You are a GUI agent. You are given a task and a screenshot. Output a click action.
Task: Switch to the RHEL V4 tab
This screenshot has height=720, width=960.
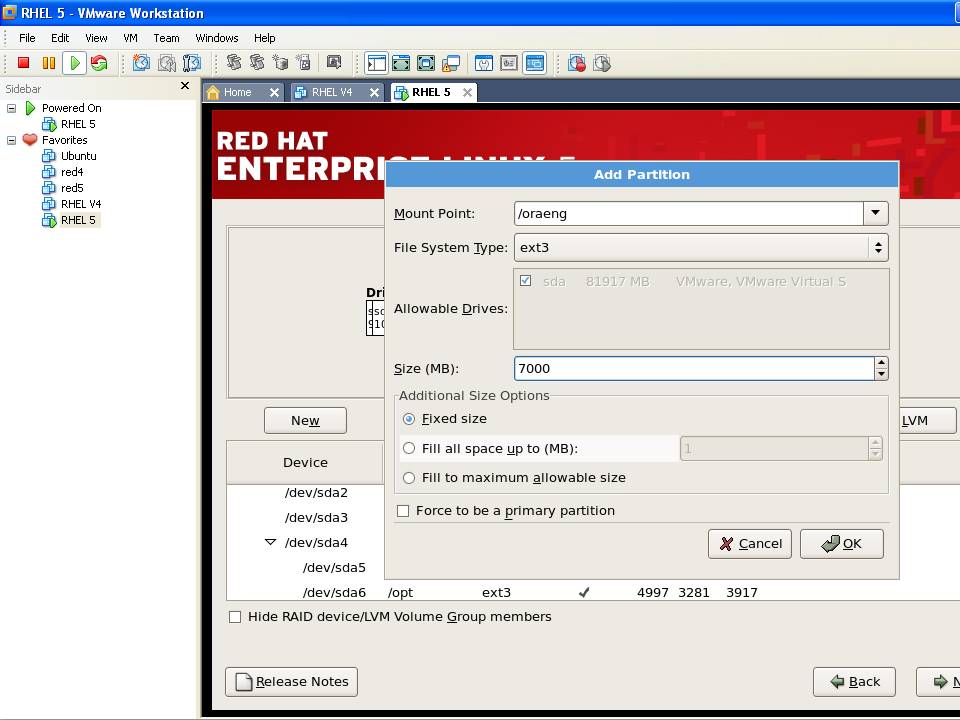[x=332, y=92]
